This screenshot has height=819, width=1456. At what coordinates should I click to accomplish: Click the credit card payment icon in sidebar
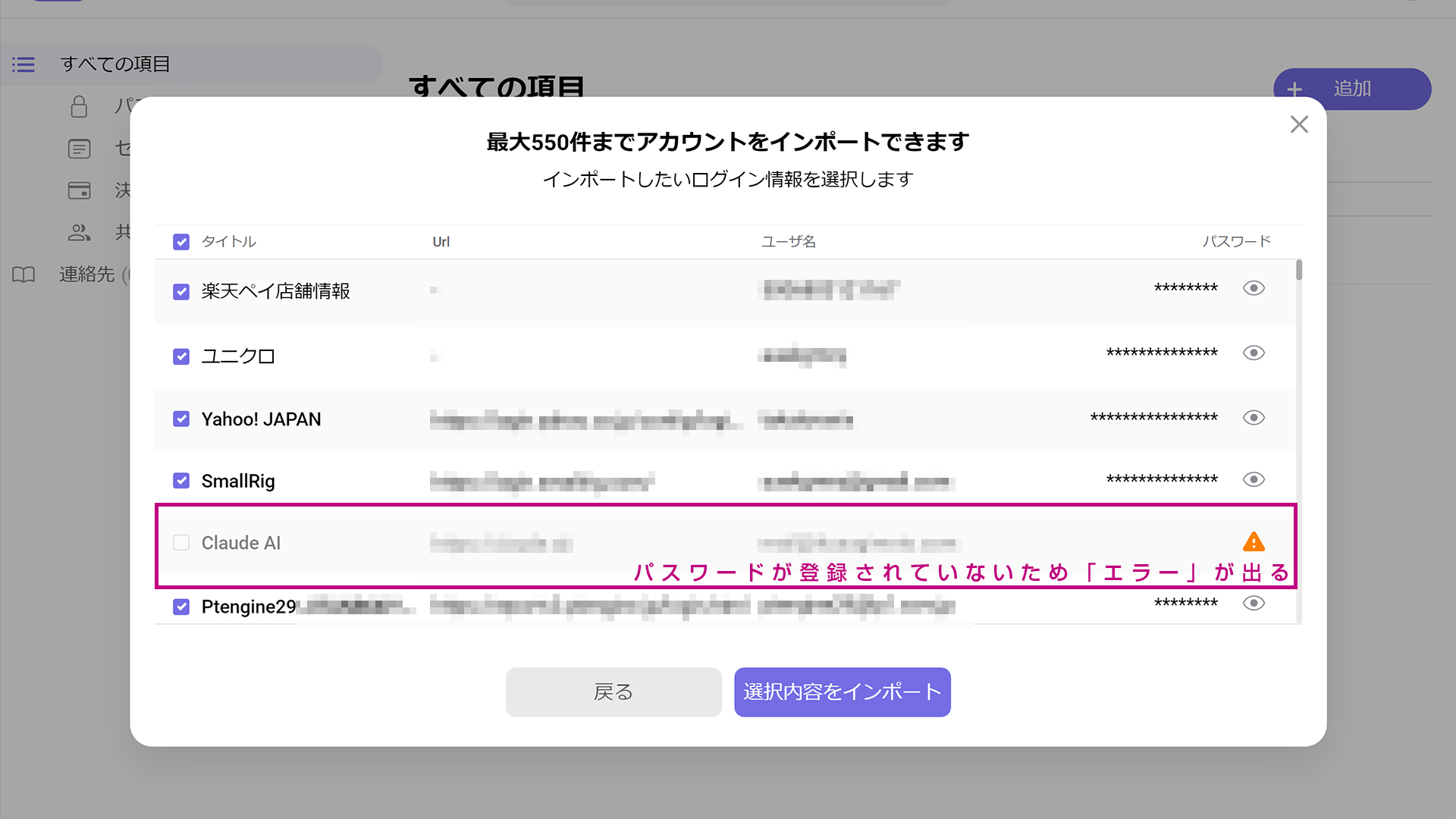coord(79,190)
